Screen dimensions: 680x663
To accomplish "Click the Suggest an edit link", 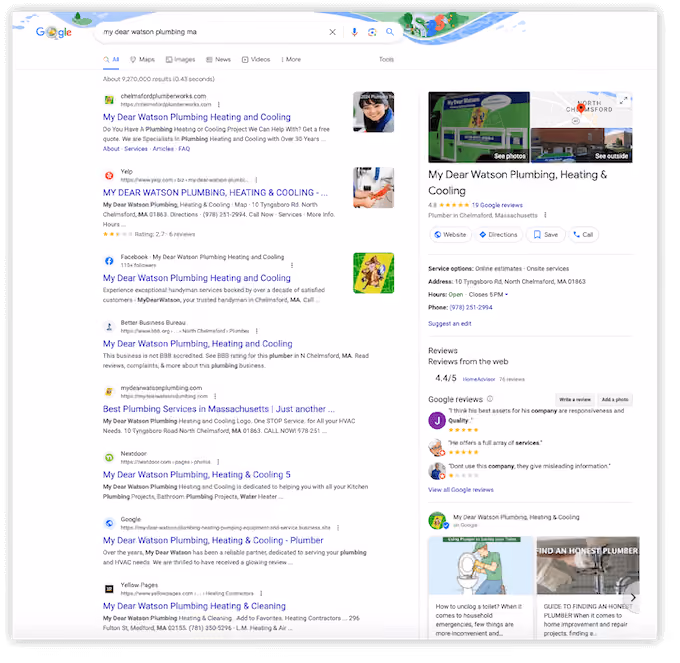I will click(449, 323).
